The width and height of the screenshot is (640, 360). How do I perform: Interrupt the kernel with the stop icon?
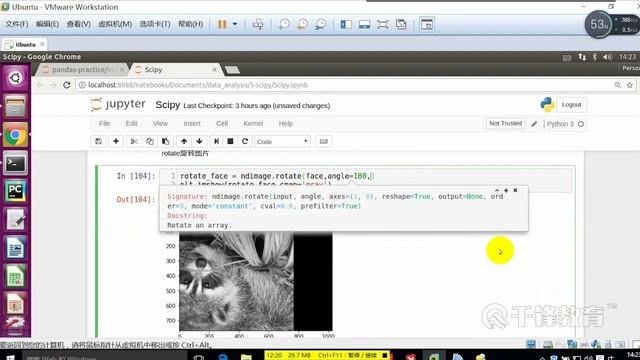click(230, 141)
